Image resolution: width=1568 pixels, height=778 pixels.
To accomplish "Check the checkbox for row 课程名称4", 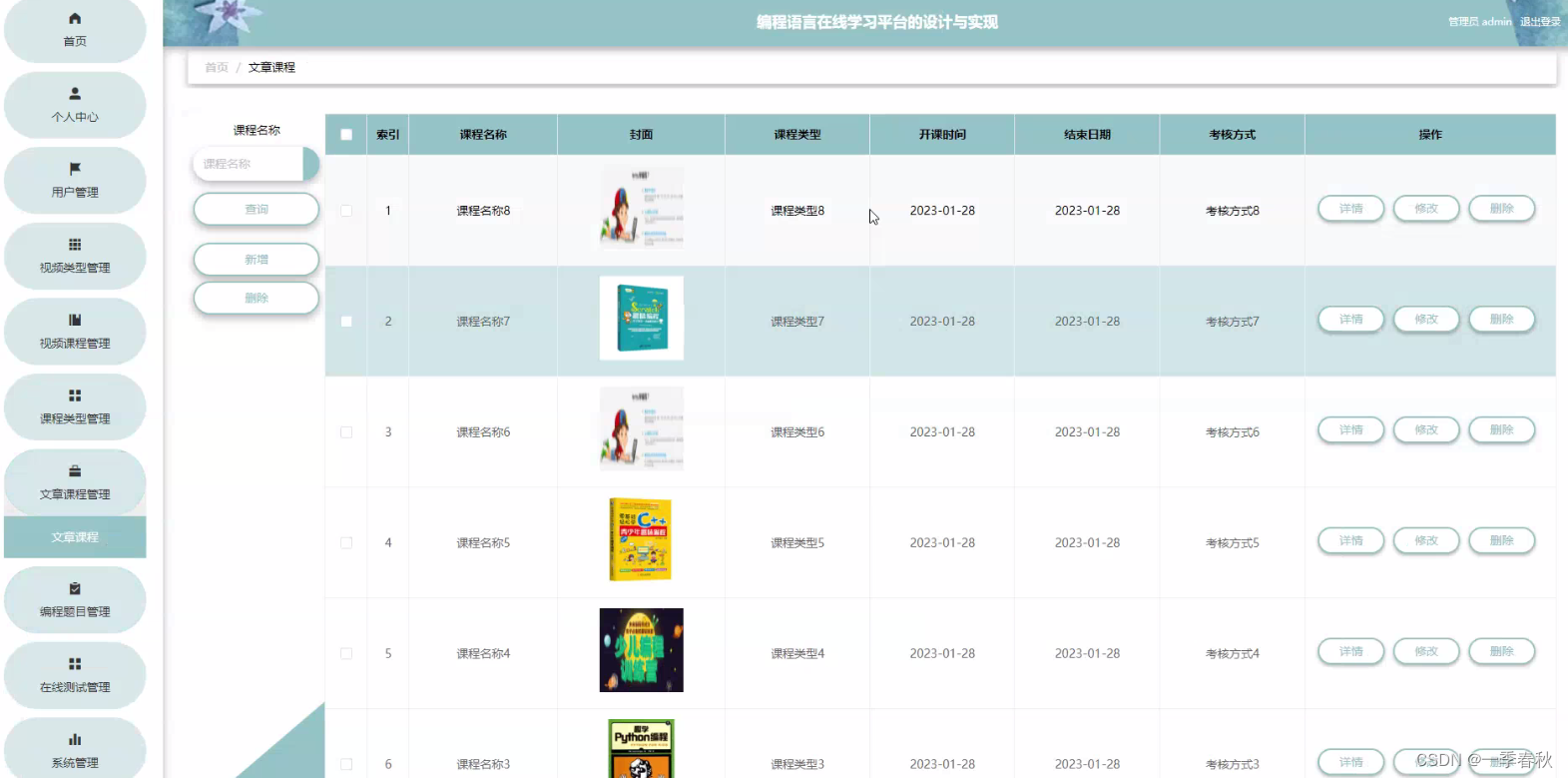I will click(x=346, y=654).
